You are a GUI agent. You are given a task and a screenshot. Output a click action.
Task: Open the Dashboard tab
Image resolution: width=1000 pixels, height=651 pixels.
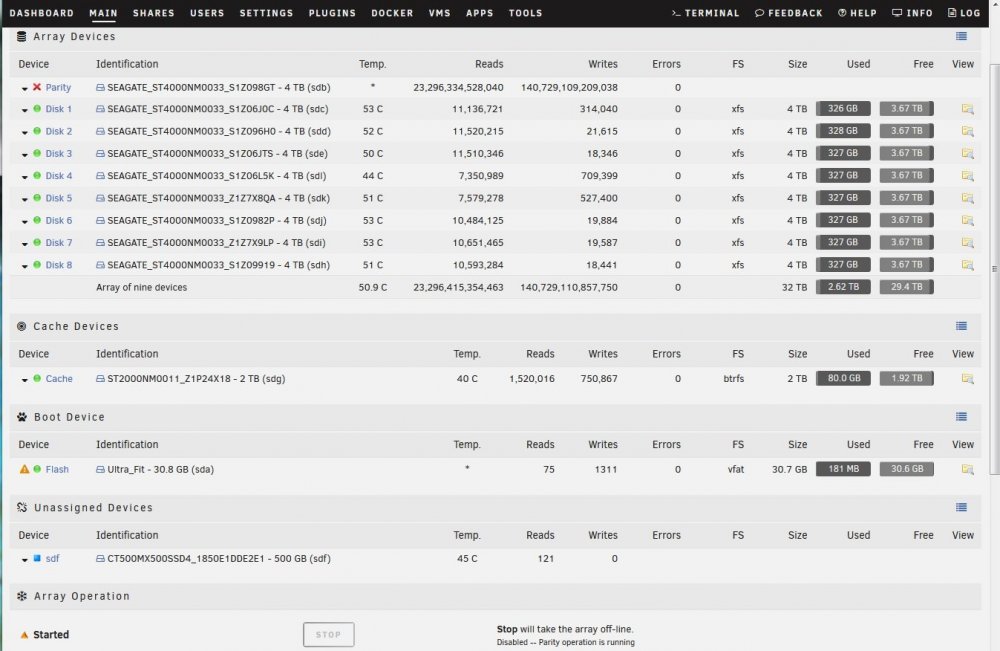pyautogui.click(x=41, y=13)
